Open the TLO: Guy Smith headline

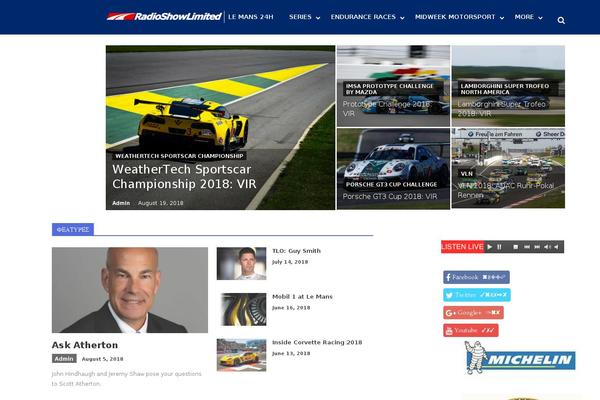pos(296,251)
